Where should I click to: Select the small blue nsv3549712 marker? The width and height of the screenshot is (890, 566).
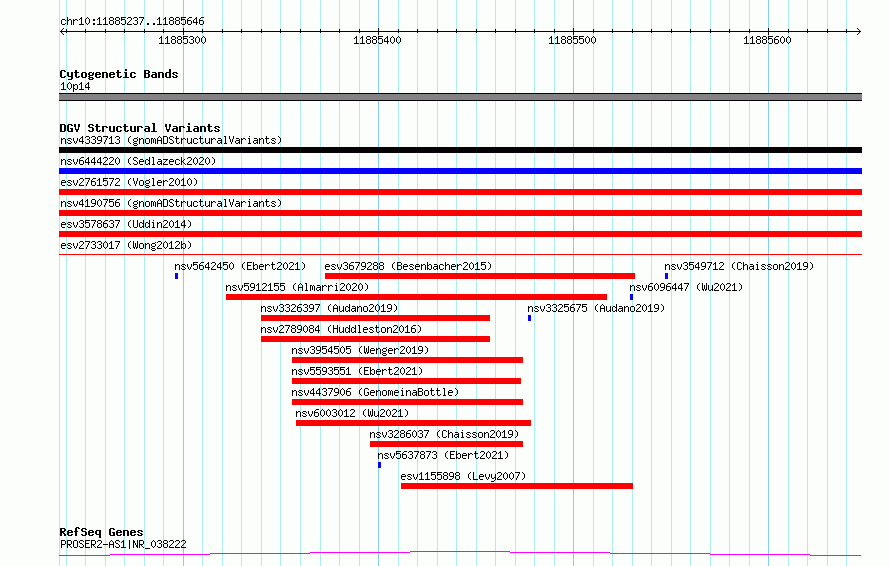pyautogui.click(x=666, y=276)
